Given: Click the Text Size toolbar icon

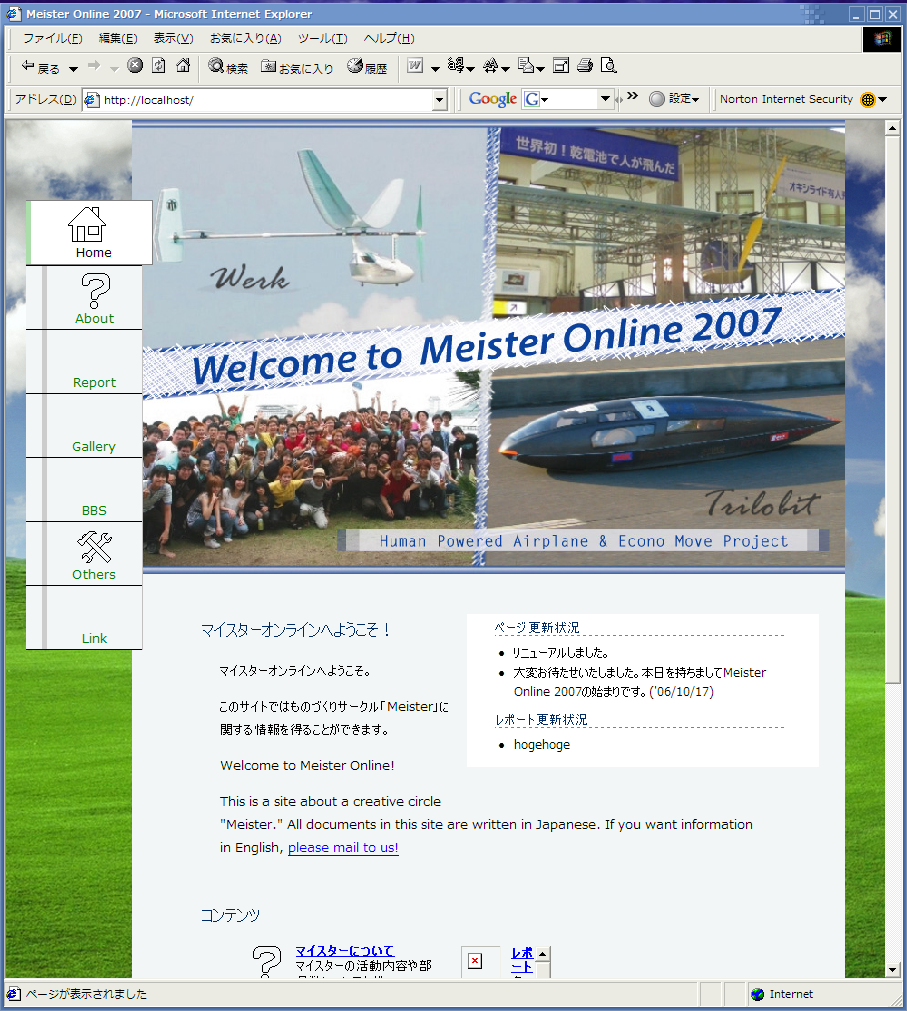Looking at the screenshot, I should [x=491, y=65].
